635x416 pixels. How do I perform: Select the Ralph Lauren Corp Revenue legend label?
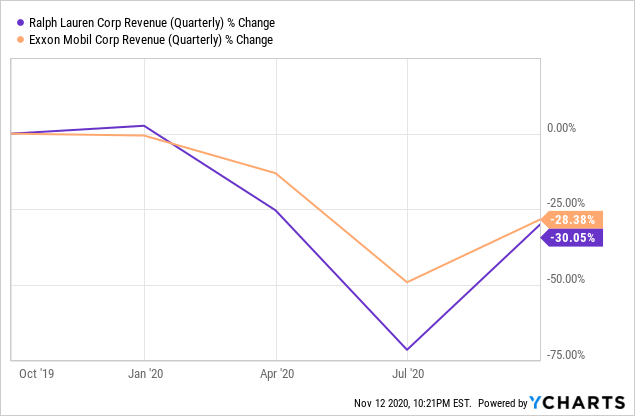point(152,23)
